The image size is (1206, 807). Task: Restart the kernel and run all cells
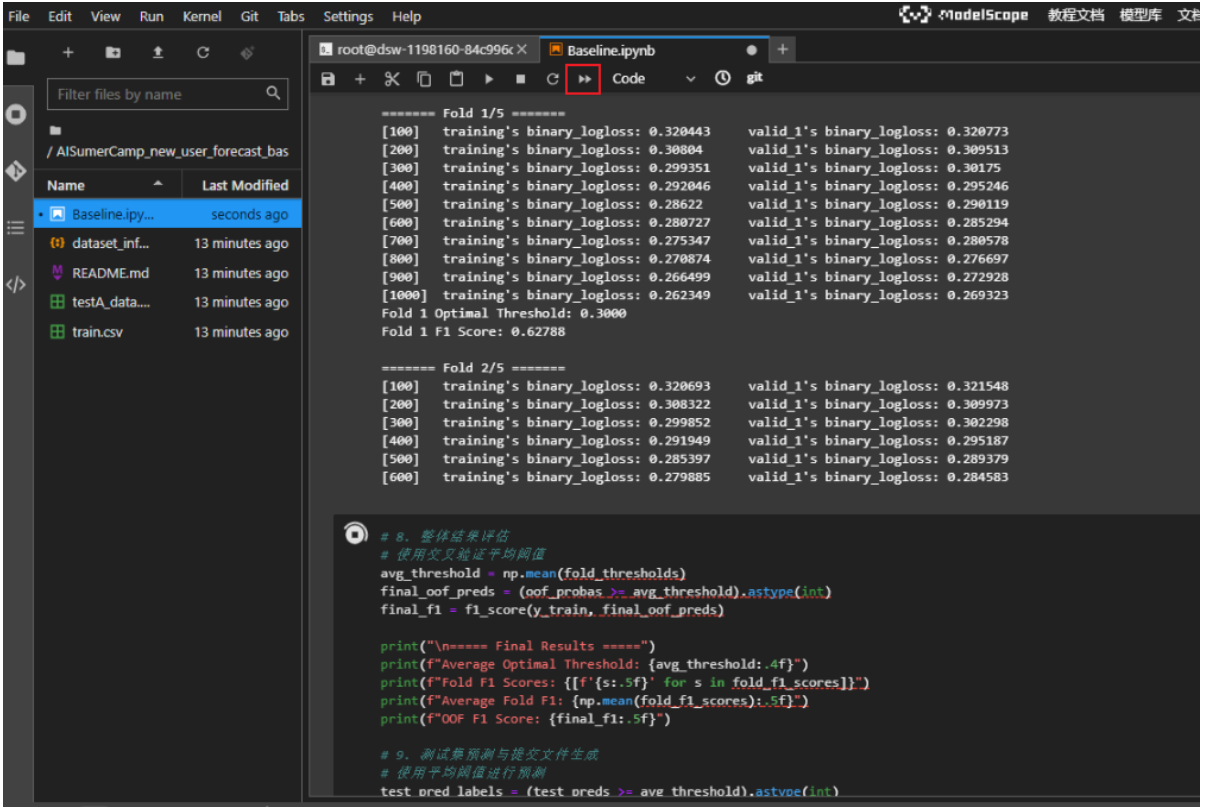pyautogui.click(x=584, y=79)
